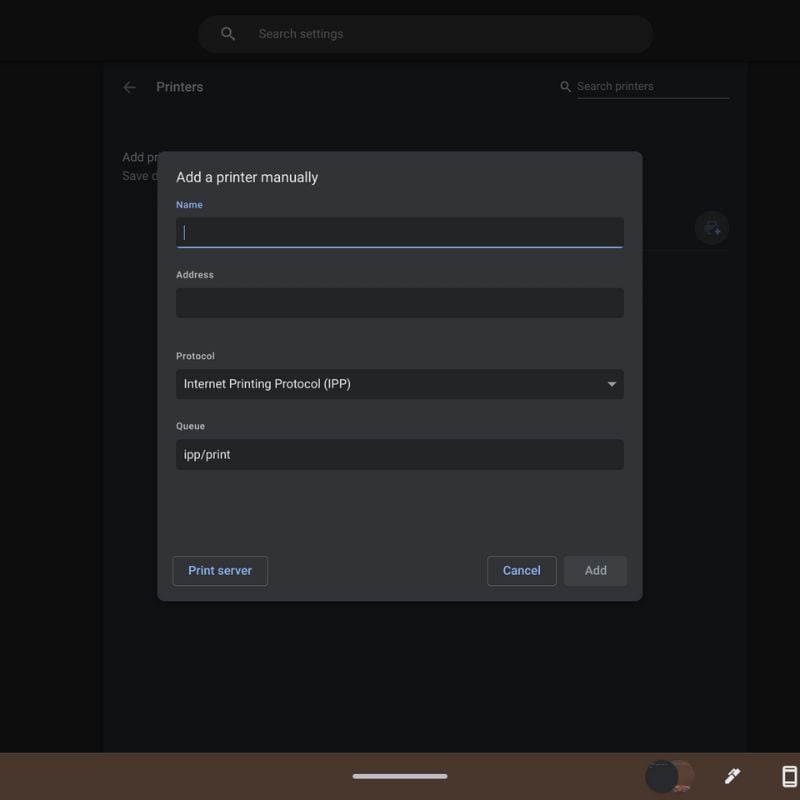Click the Search settings magnifier icon

[228, 34]
